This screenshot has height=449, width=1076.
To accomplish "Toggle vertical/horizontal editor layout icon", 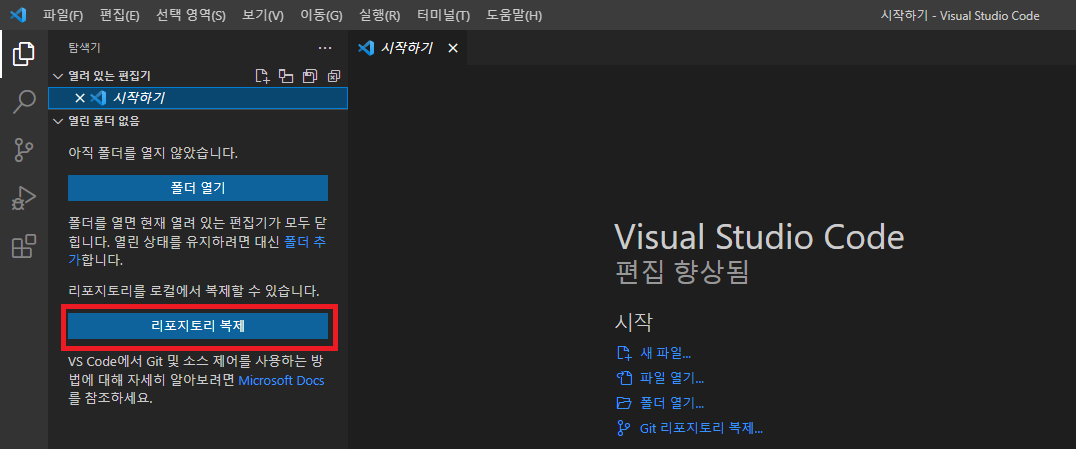I will point(285,76).
